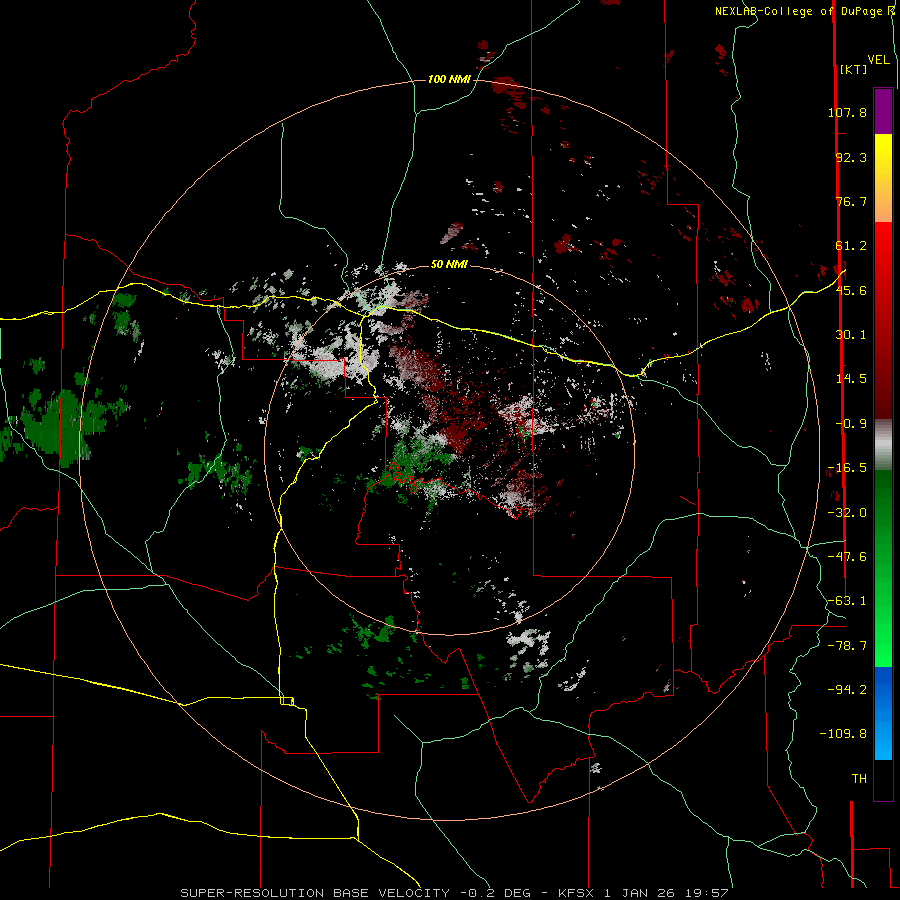Click the TH legend label
Screen dimensions: 900x900
859,779
